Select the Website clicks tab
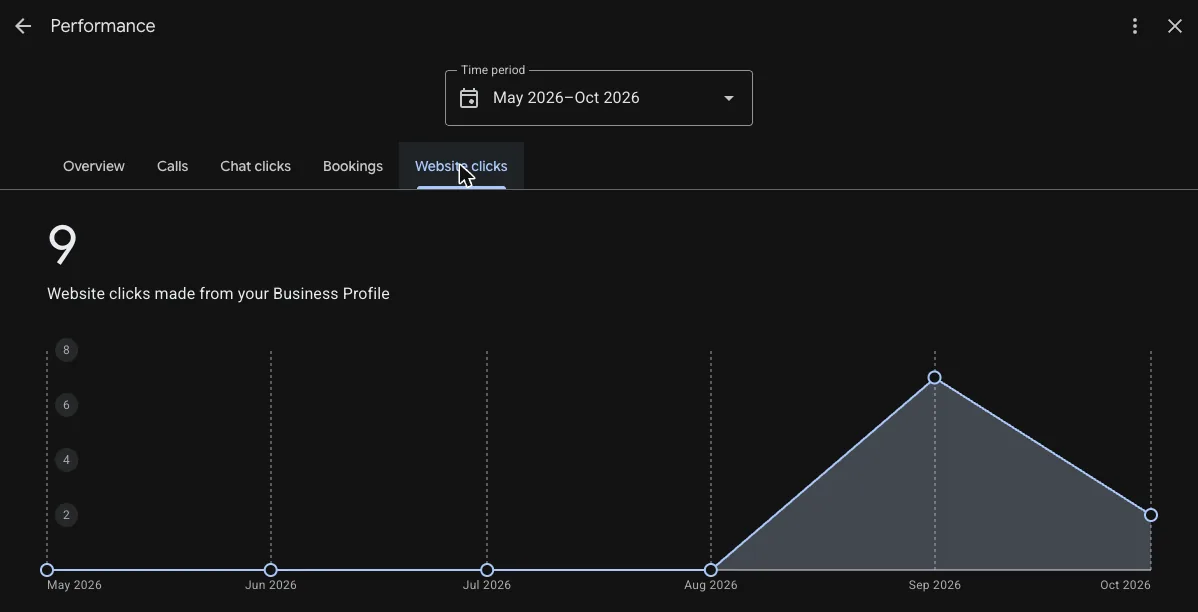Image resolution: width=1198 pixels, height=612 pixels. (461, 166)
